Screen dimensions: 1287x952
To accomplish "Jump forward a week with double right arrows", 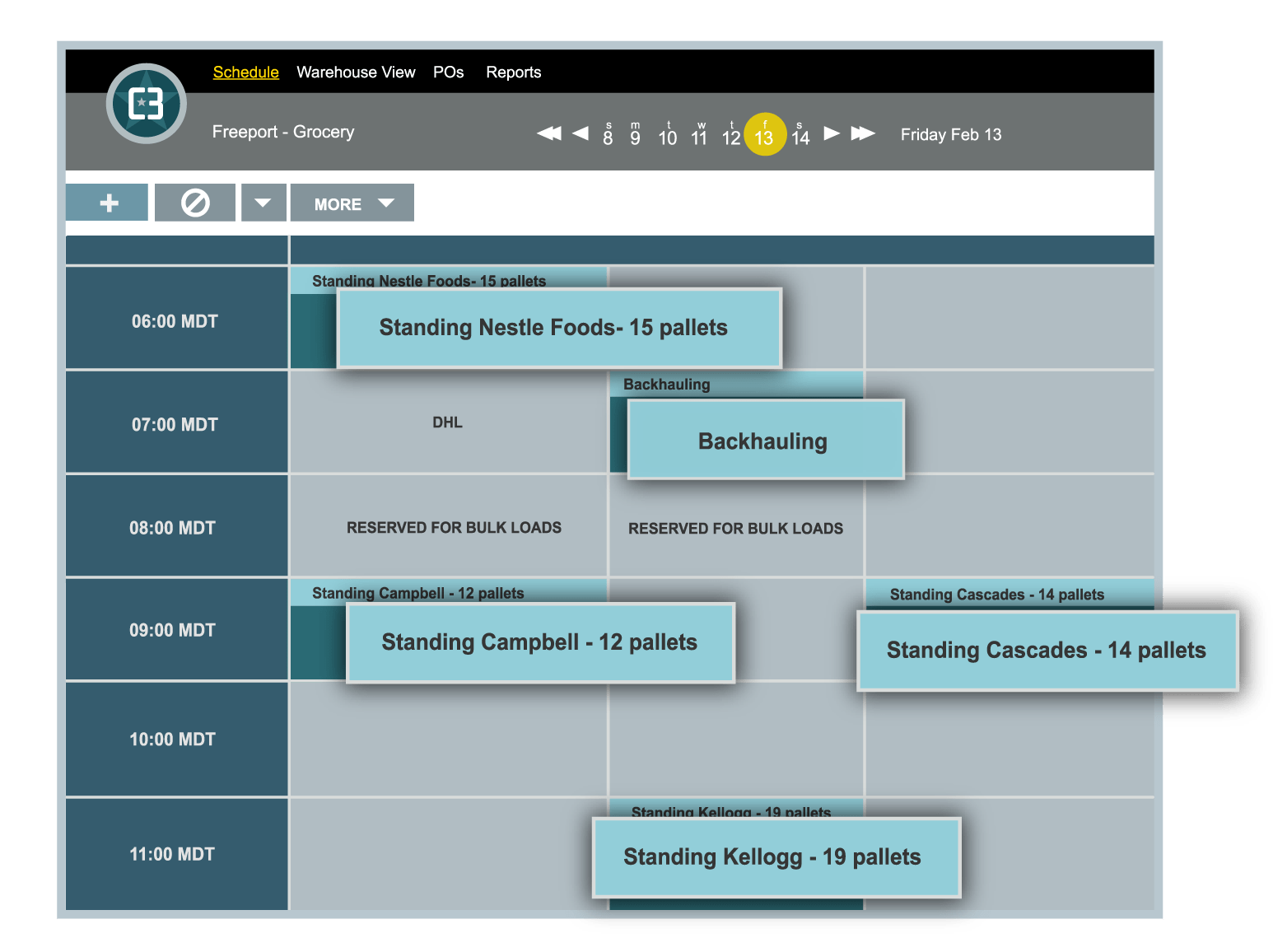I will [863, 133].
